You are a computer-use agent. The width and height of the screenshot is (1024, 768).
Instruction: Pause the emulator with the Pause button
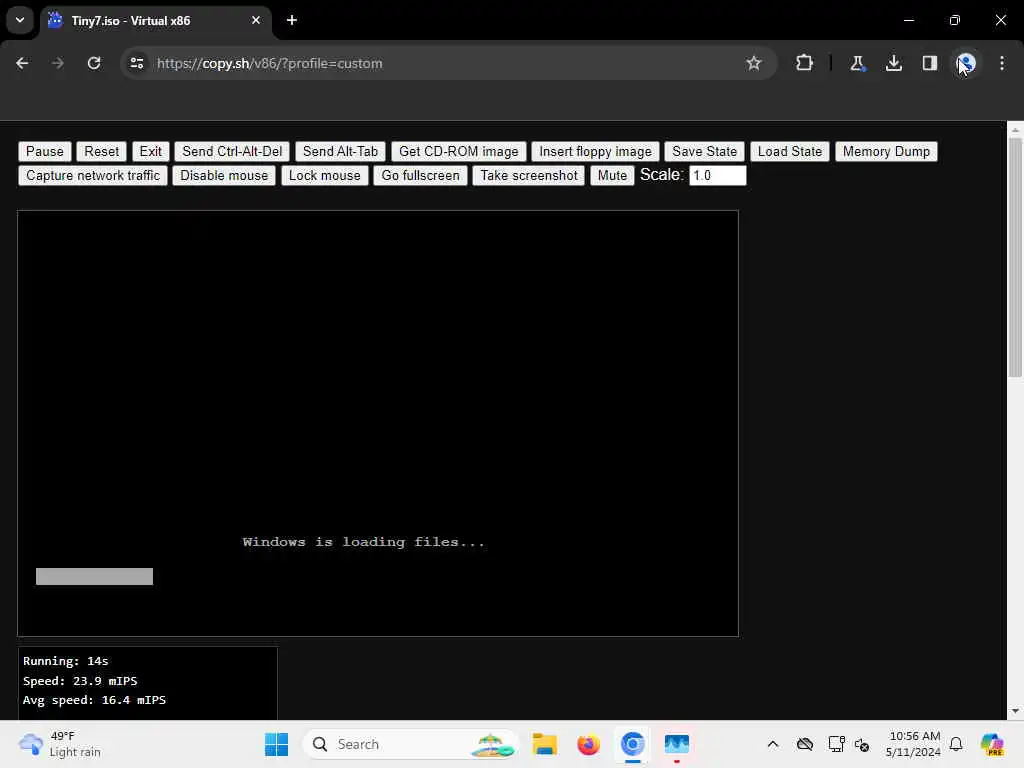coord(44,152)
